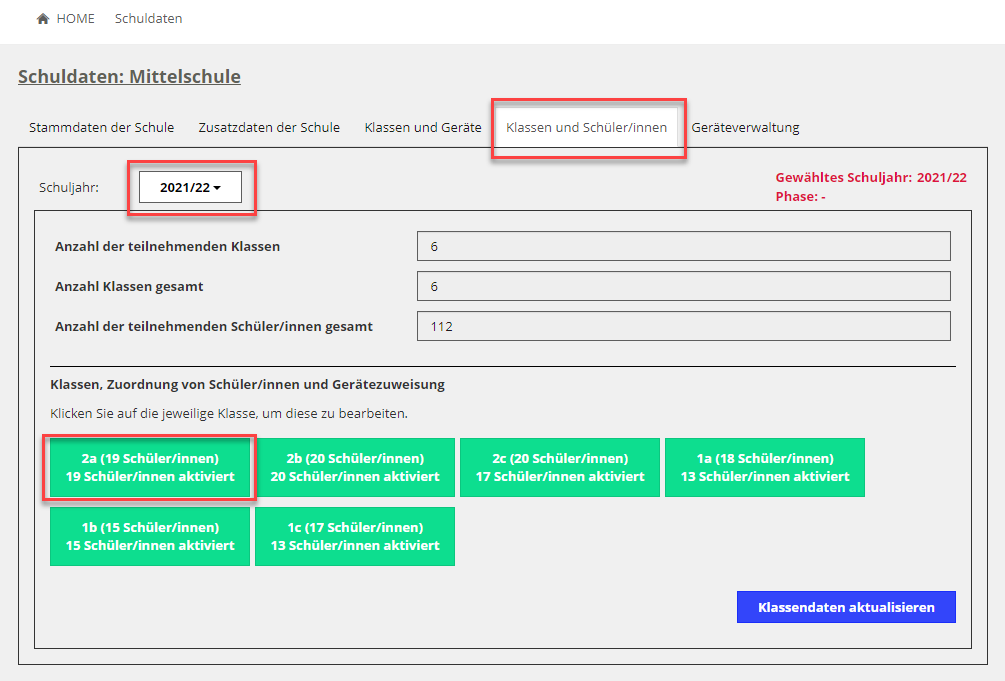Select the Klassen und Schüler/innen tab
The width and height of the screenshot is (1005, 681).
coord(586,128)
